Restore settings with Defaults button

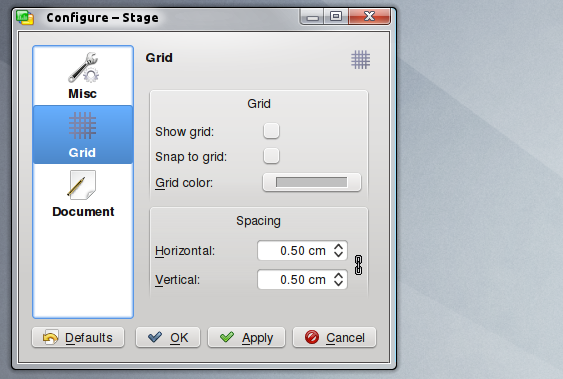click(x=78, y=338)
